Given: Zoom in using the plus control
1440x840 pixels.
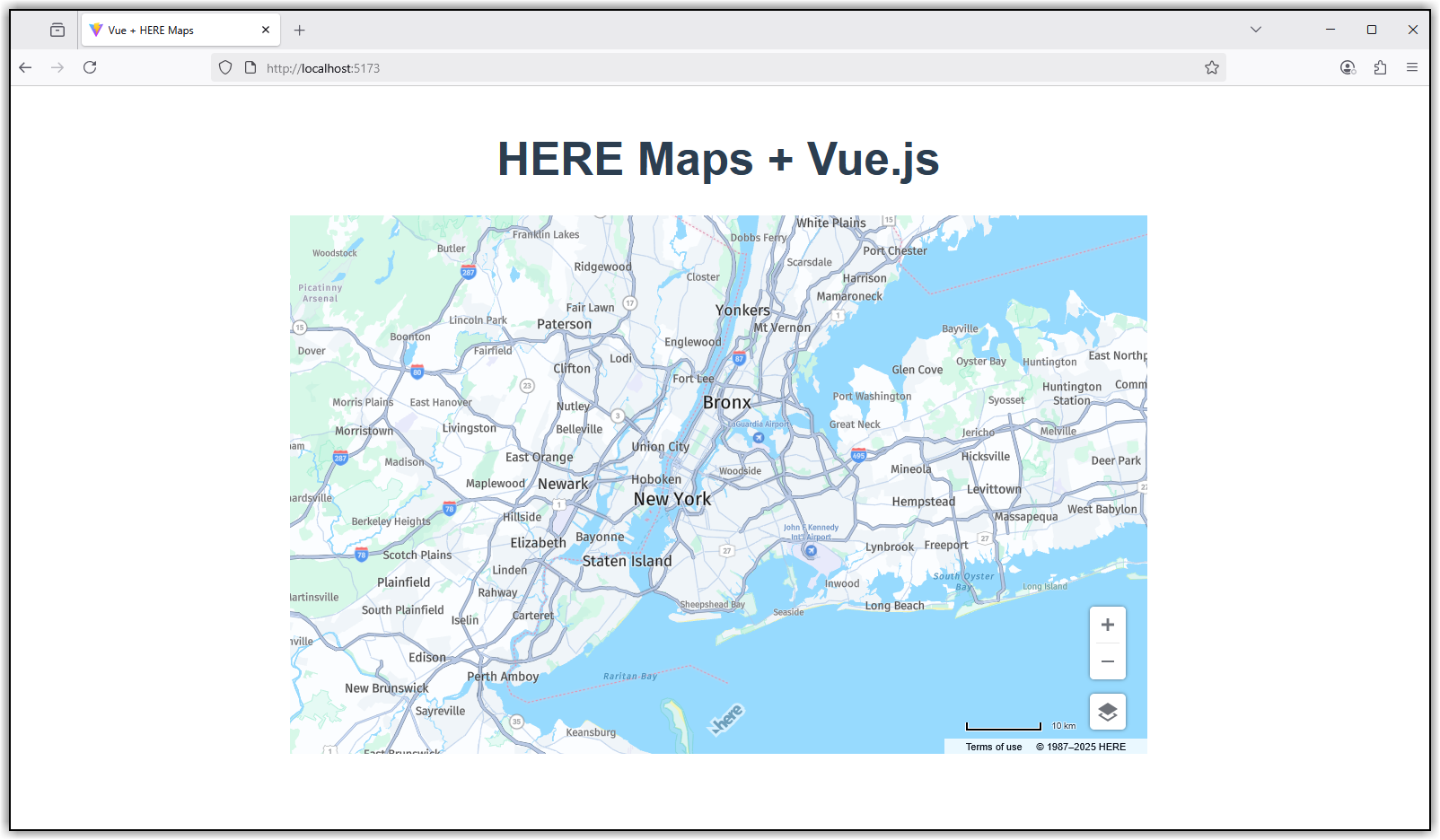Looking at the screenshot, I should pyautogui.click(x=1107, y=625).
